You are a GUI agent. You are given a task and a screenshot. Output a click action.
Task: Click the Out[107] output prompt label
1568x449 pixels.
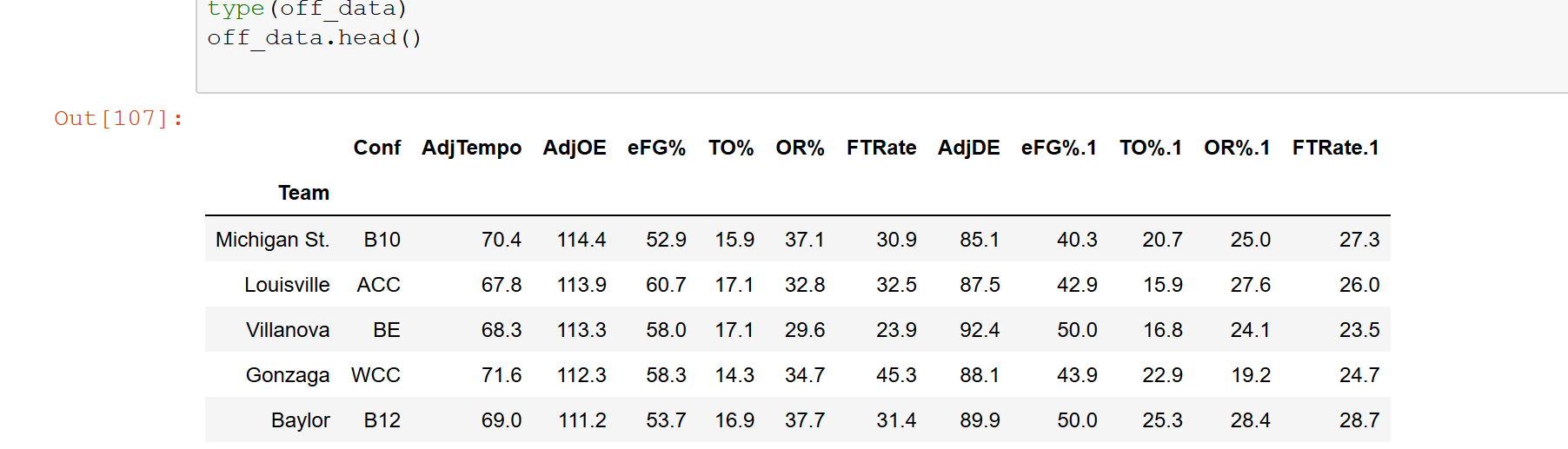[119, 118]
